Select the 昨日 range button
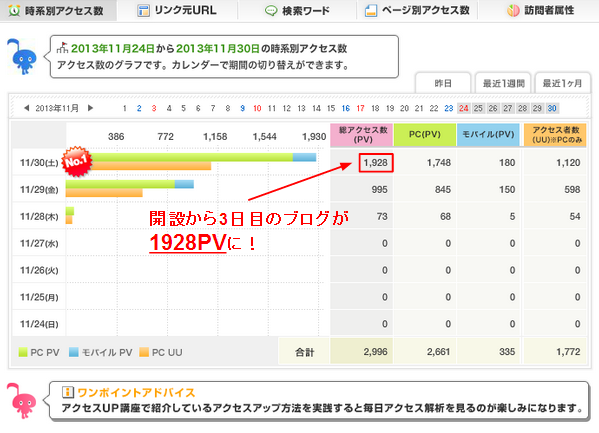599x433 pixels. click(443, 83)
